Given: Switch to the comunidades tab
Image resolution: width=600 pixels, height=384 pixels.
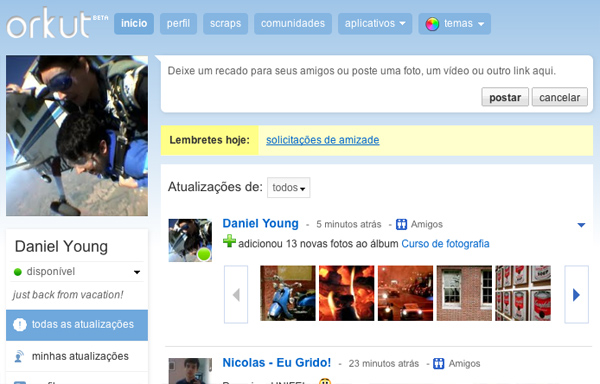Looking at the screenshot, I should tap(293, 24).
